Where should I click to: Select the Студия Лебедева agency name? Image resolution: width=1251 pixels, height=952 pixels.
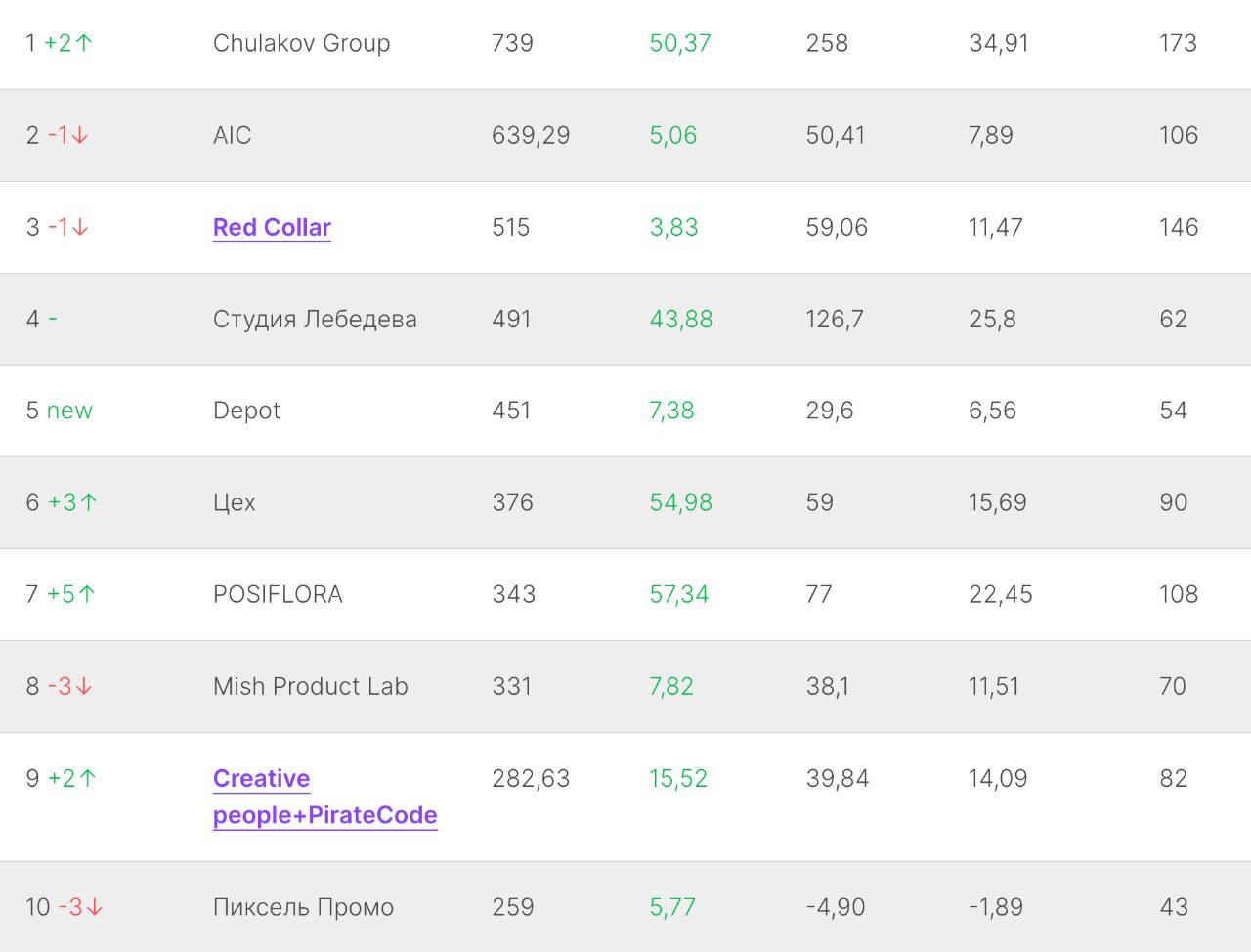(315, 319)
